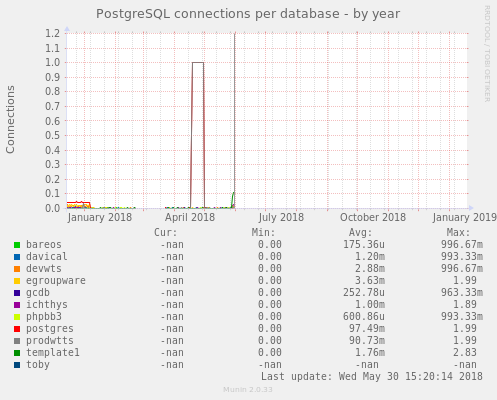Click the toby navy legend swatch
497x400 pixels.
[17, 365]
